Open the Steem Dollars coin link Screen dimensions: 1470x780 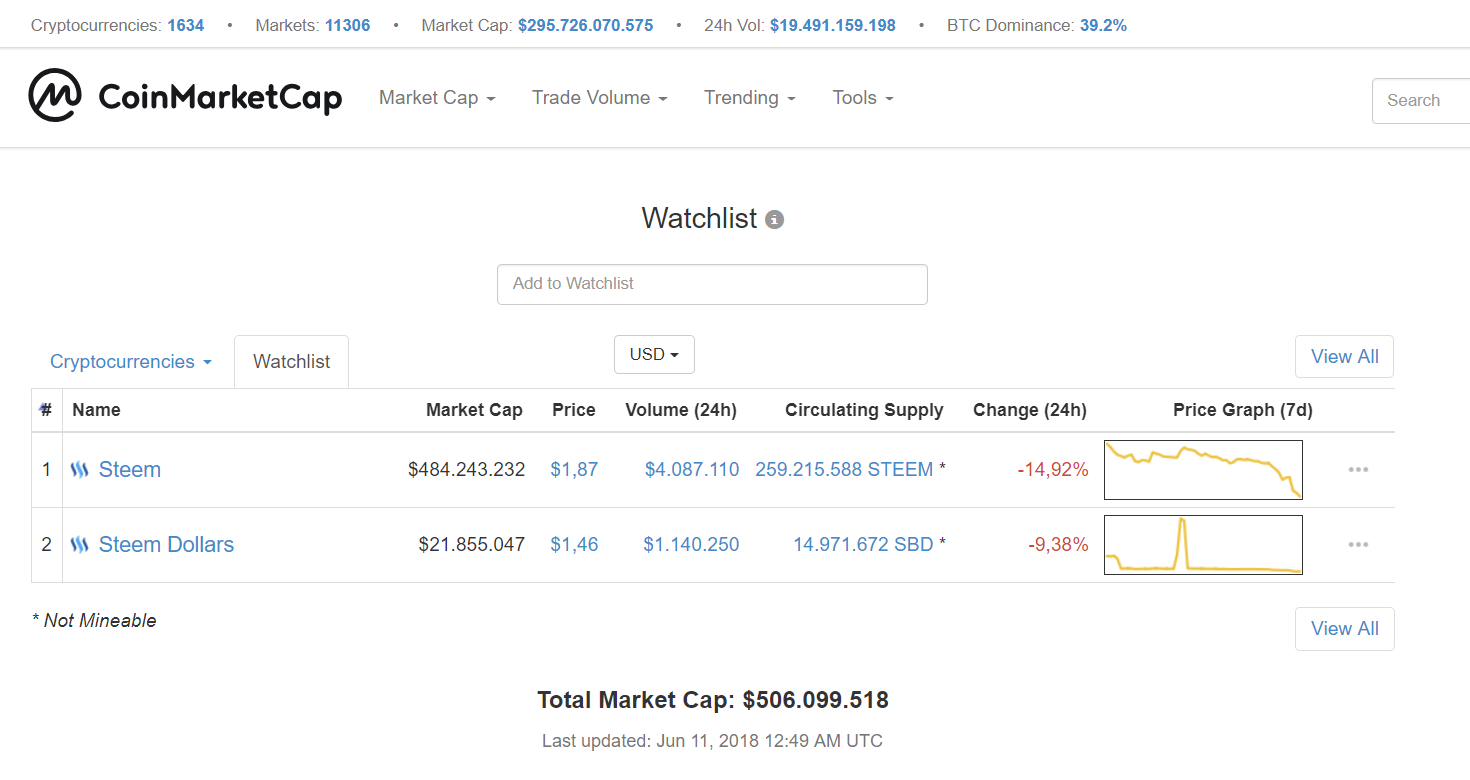click(x=166, y=545)
